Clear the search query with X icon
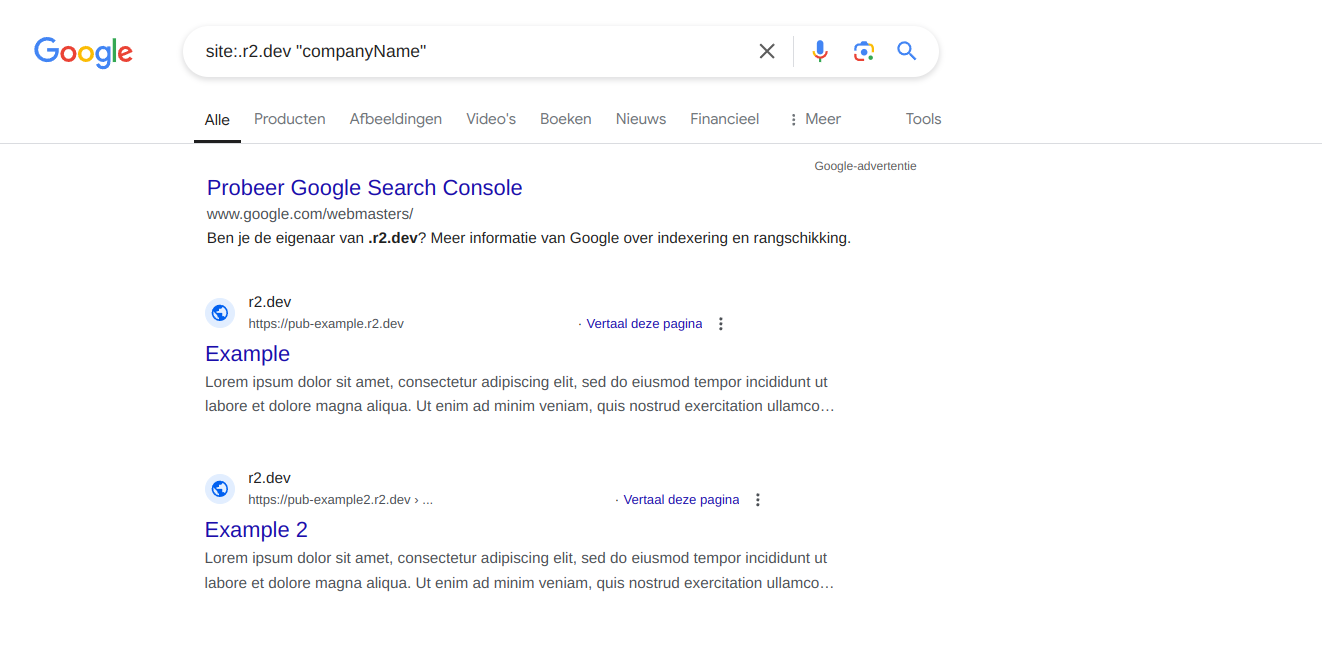Viewport: 1322px width, 659px height. click(x=767, y=51)
